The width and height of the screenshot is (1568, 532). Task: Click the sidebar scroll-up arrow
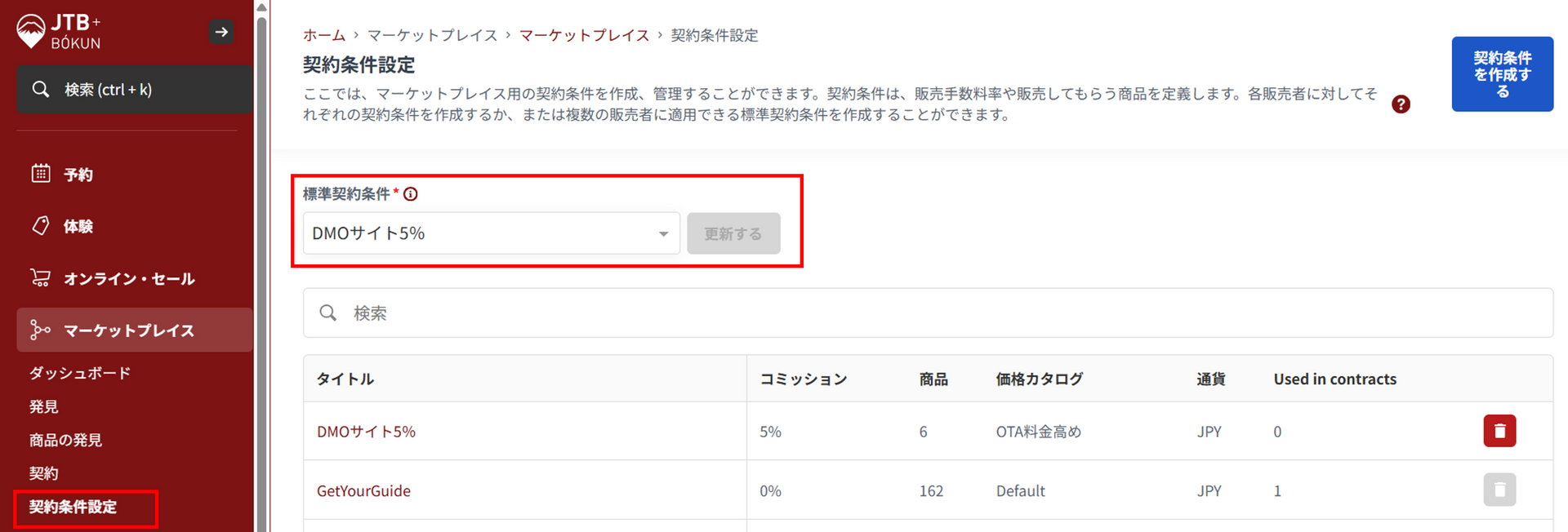(261, 7)
